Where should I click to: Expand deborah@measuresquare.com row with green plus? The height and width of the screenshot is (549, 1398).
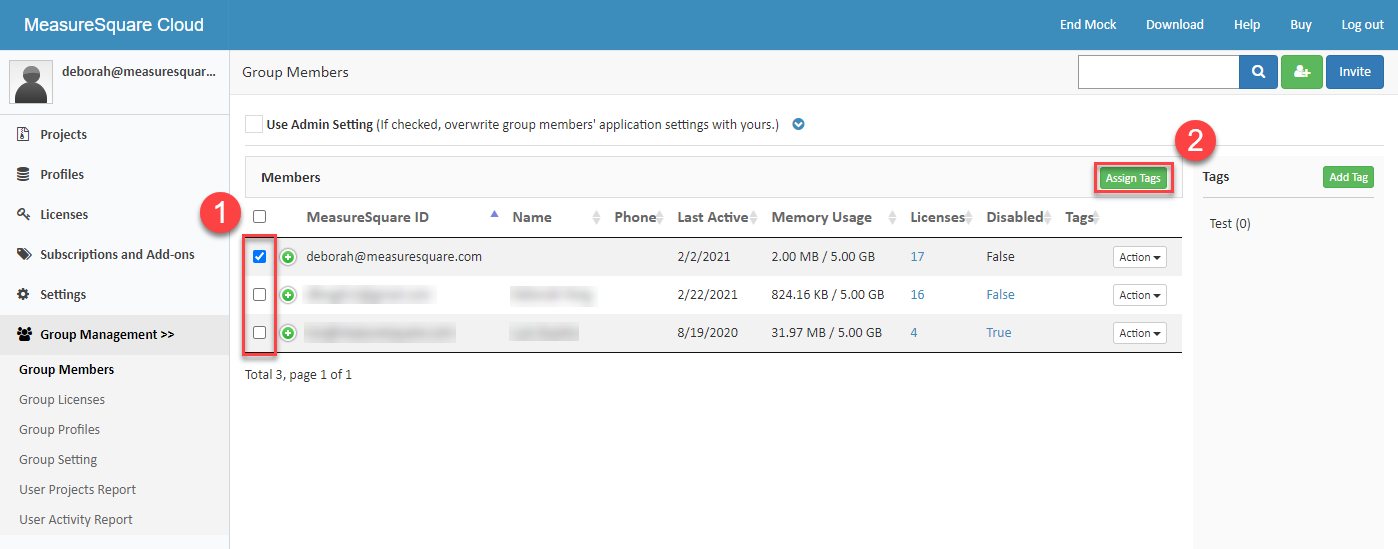coord(288,257)
